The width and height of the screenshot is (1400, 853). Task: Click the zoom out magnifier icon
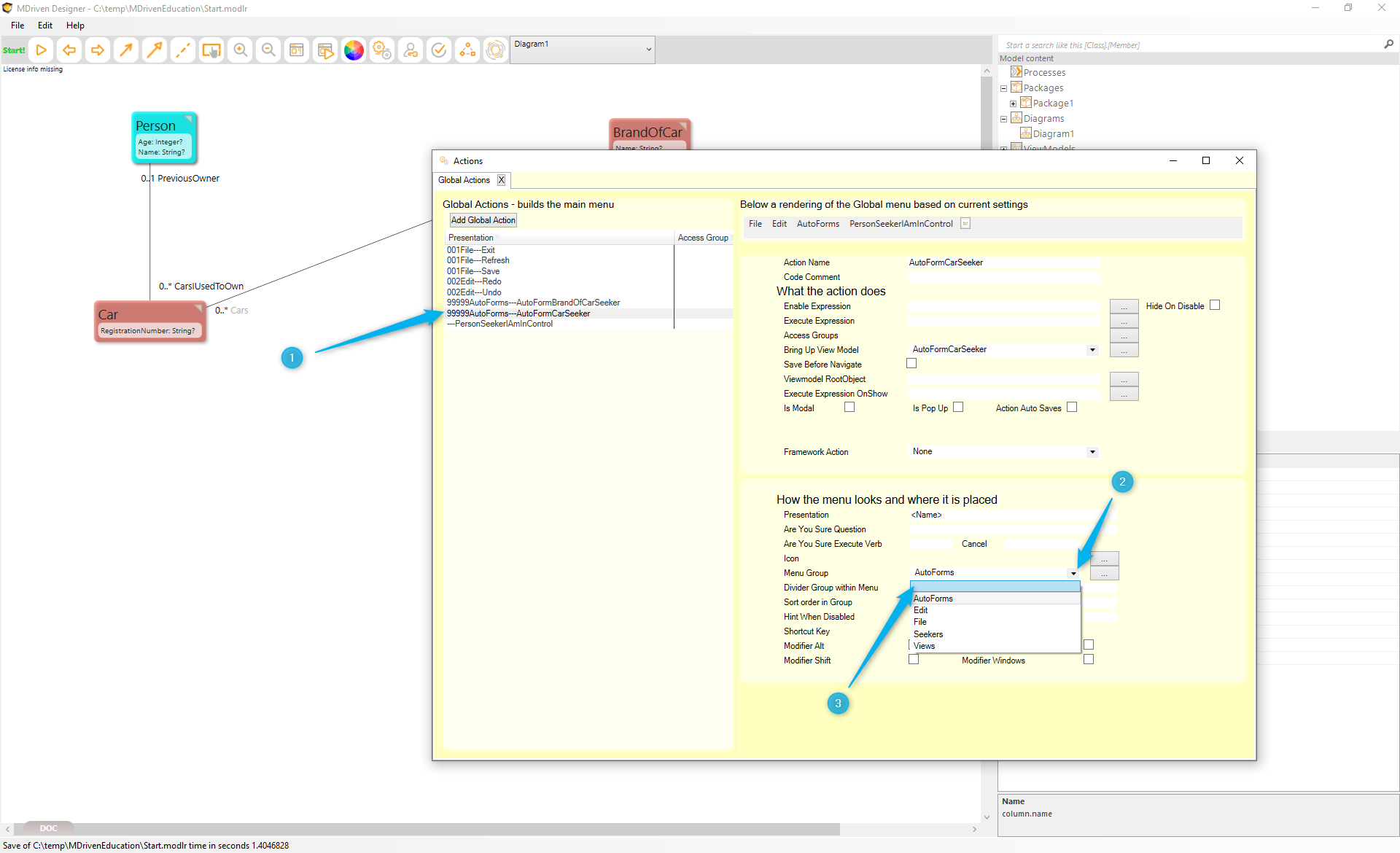click(268, 50)
